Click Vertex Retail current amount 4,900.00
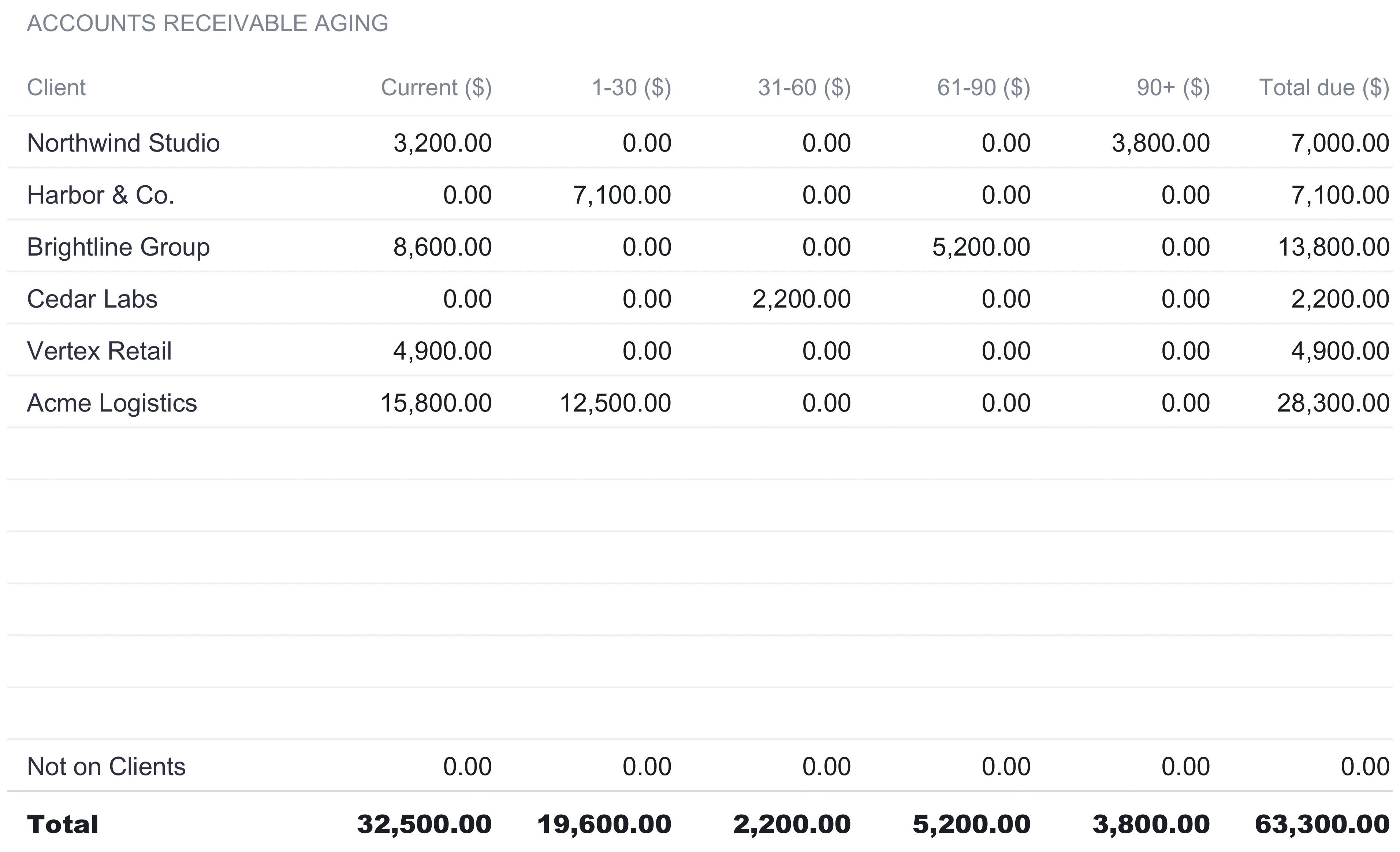Viewport: 1400px width, 852px height. pos(442,351)
